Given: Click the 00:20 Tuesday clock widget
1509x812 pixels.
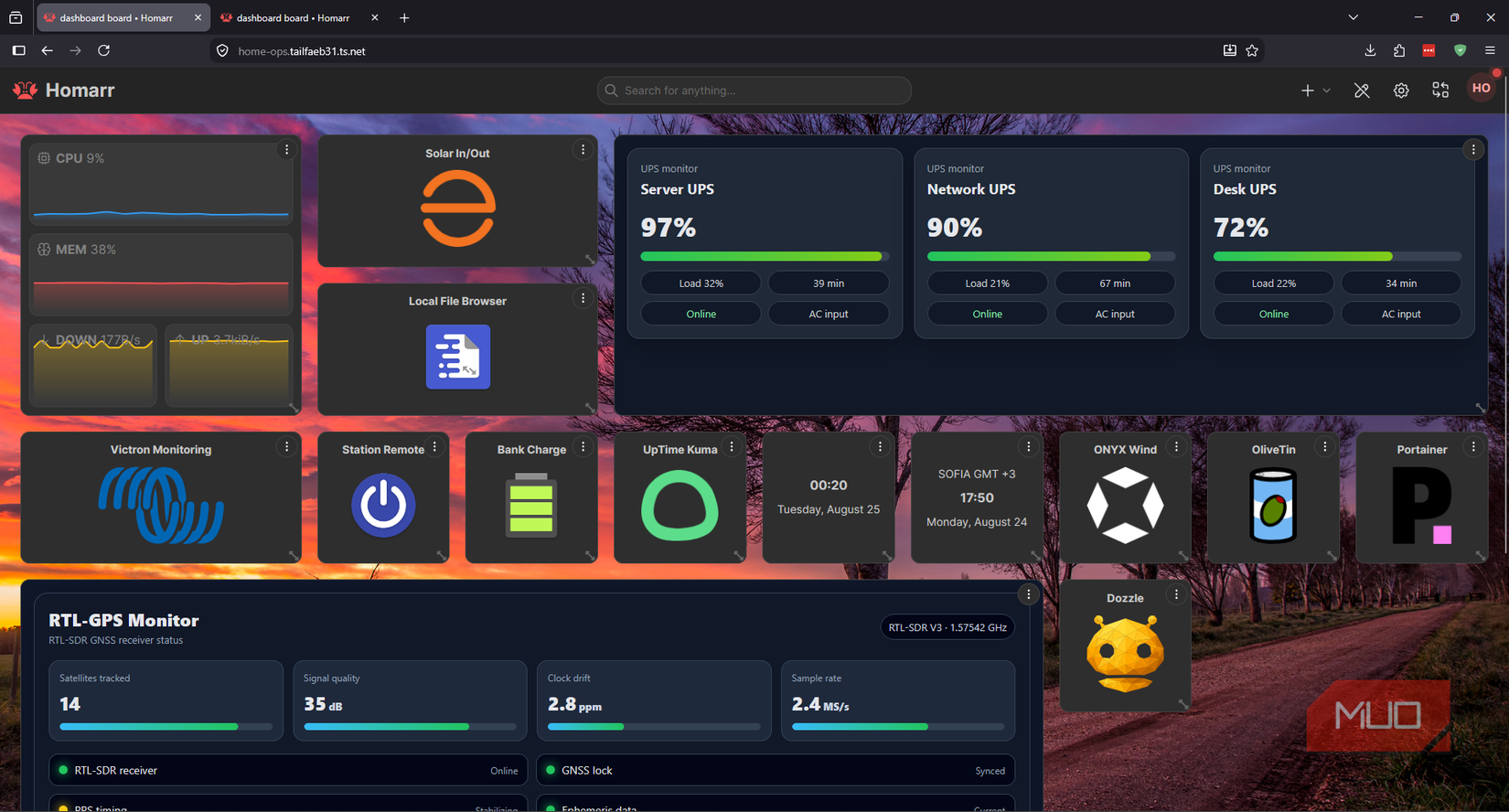Looking at the screenshot, I should click(x=829, y=497).
